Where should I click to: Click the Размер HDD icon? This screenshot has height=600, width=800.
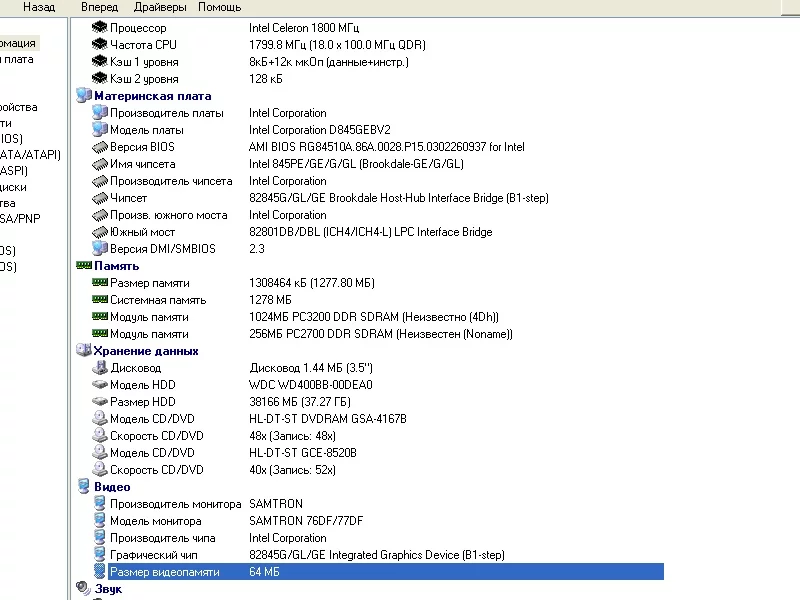[99, 402]
